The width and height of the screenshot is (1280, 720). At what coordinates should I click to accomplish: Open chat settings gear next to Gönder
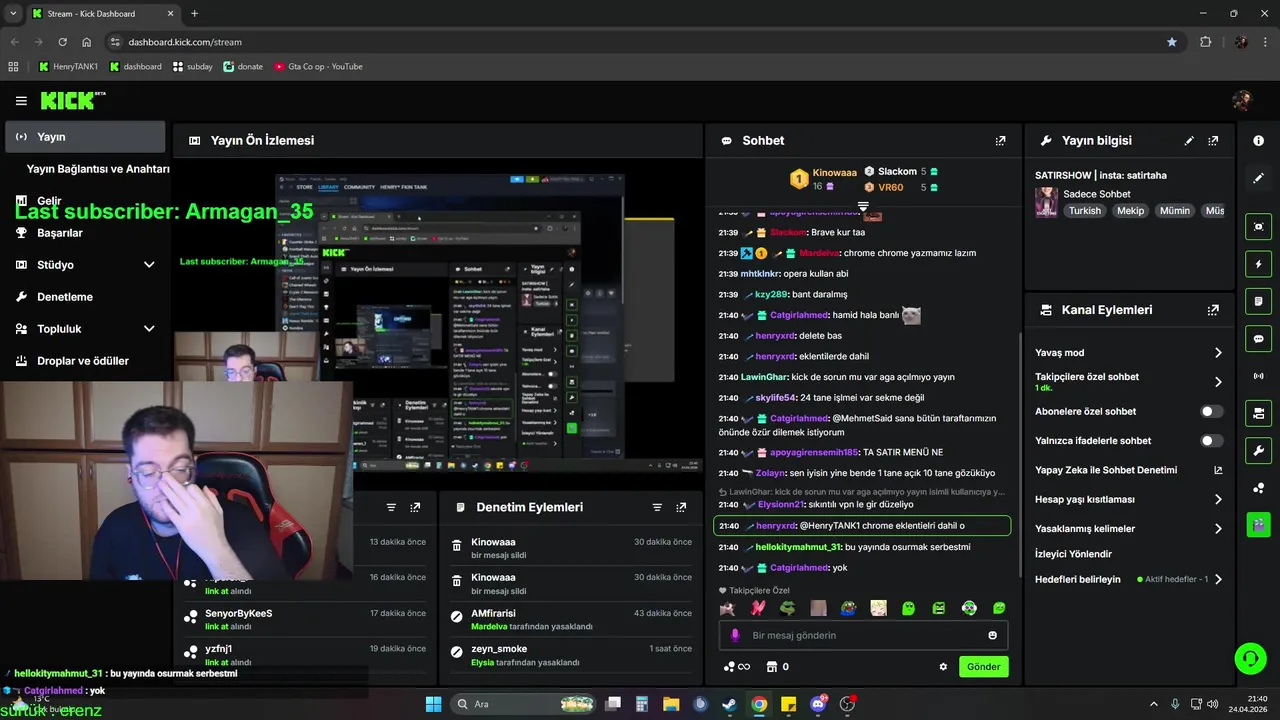coord(942,667)
